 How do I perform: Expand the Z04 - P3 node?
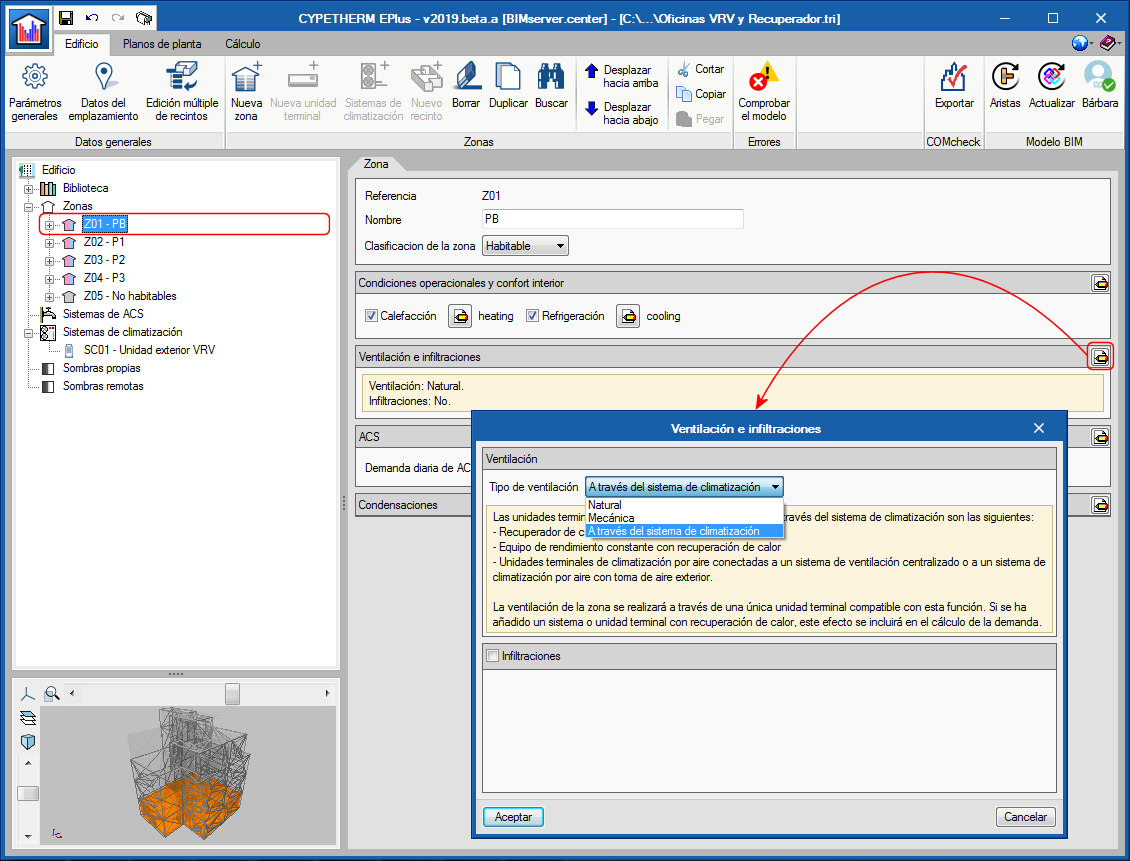pyautogui.click(x=49, y=279)
